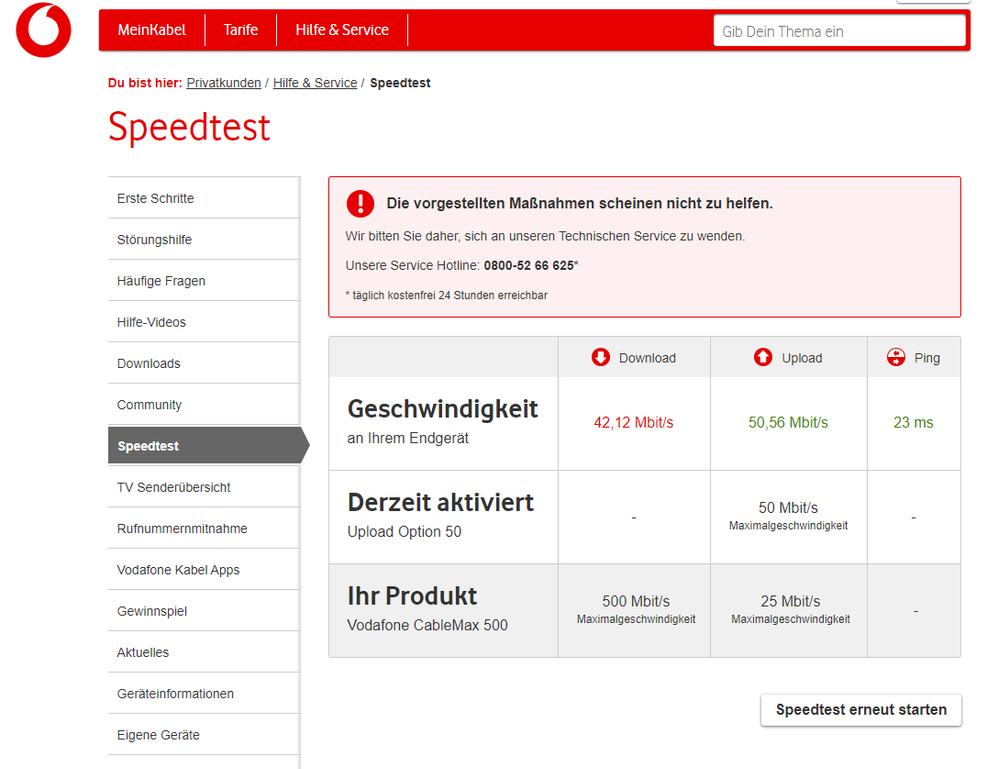Click the red Download arrow icon

600,357
